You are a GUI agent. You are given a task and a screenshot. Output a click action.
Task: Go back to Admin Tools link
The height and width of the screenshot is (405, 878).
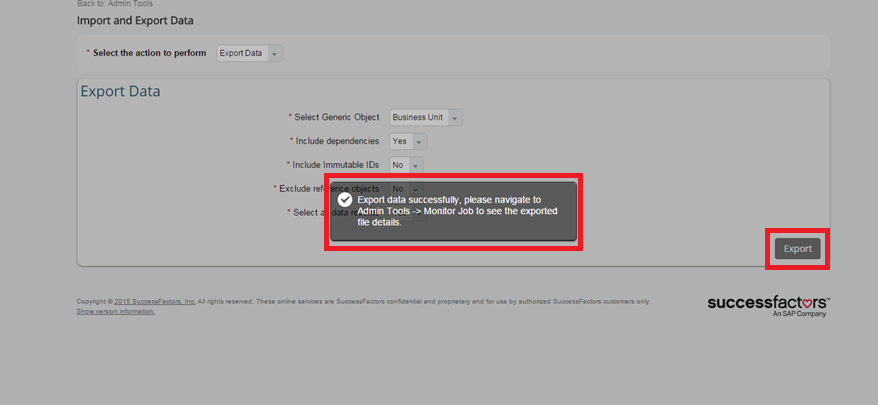[130, 4]
